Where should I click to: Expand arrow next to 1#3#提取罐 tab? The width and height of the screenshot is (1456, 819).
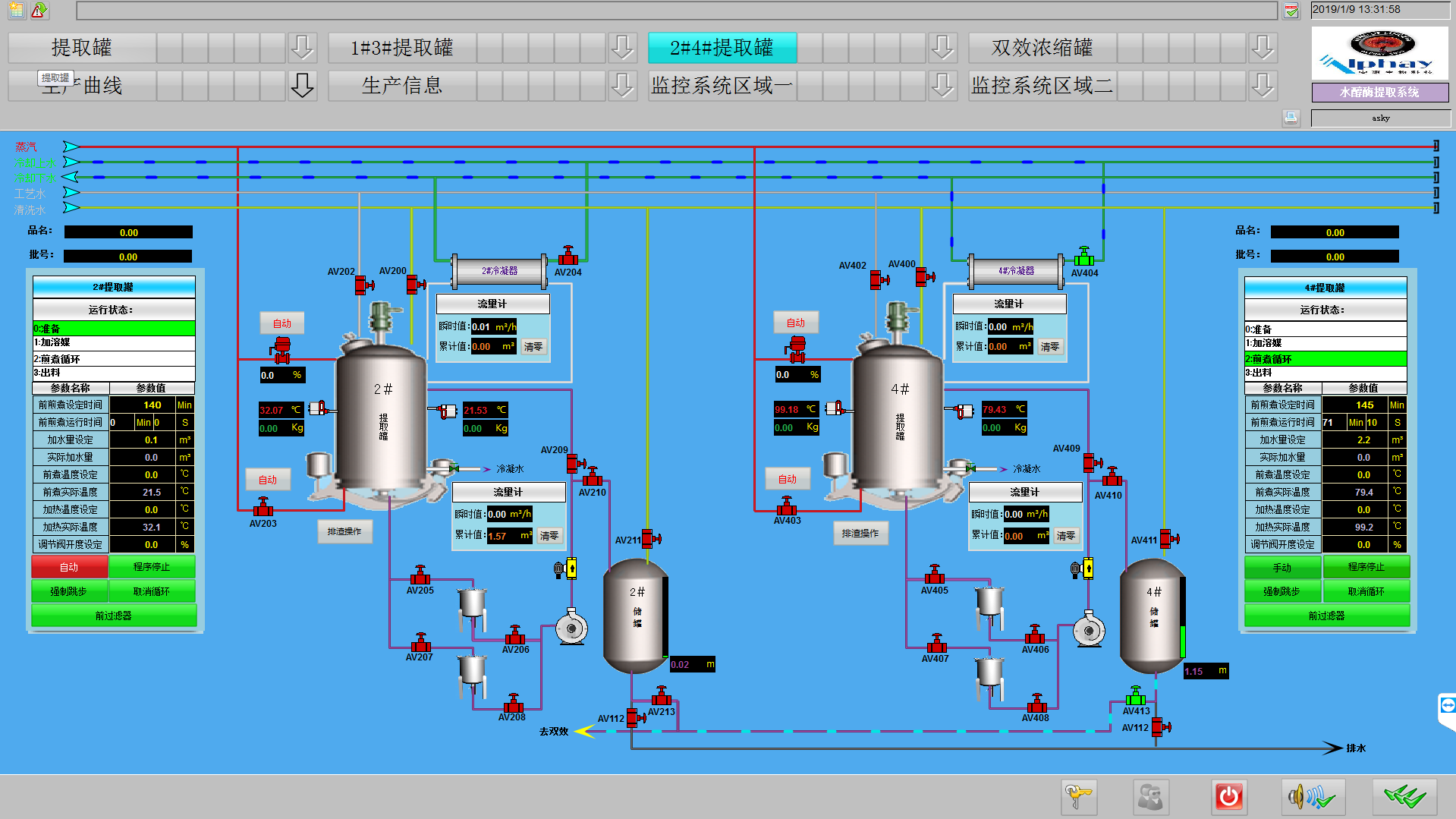click(x=622, y=48)
